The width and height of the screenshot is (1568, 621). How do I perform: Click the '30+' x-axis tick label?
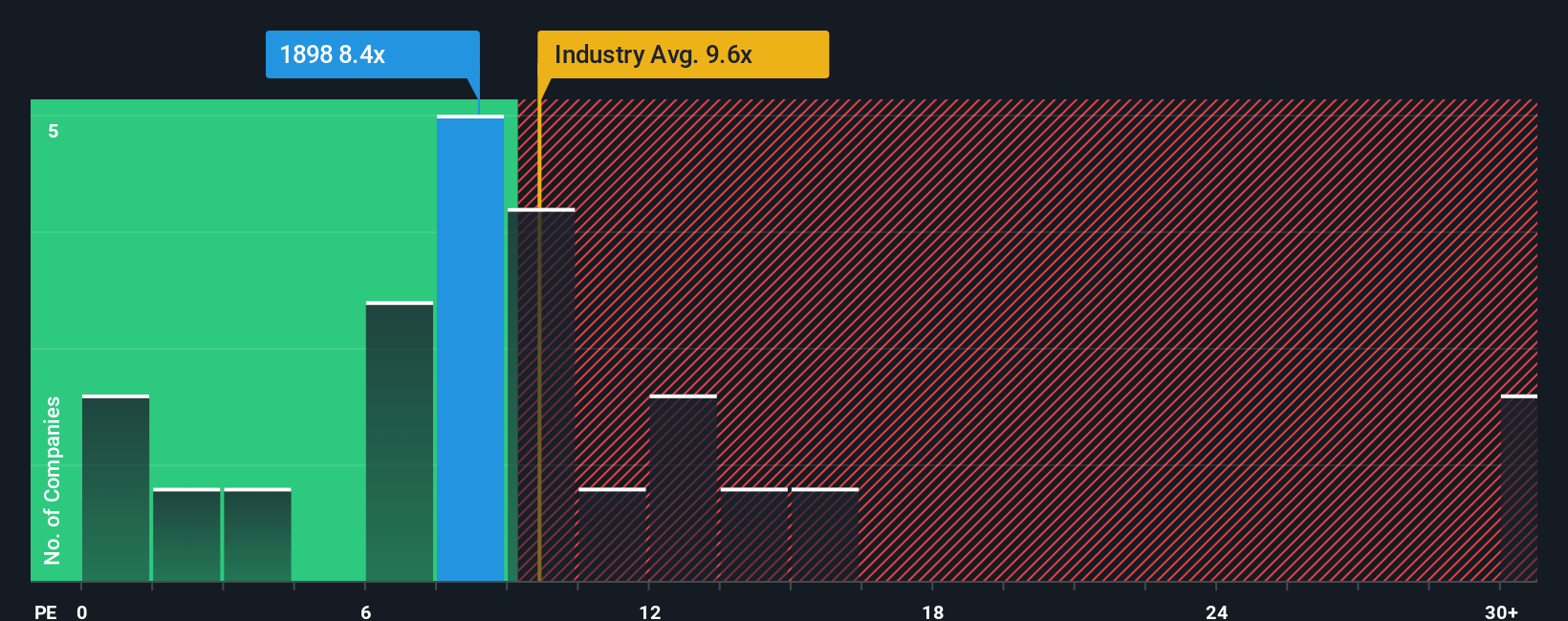pos(1501,611)
